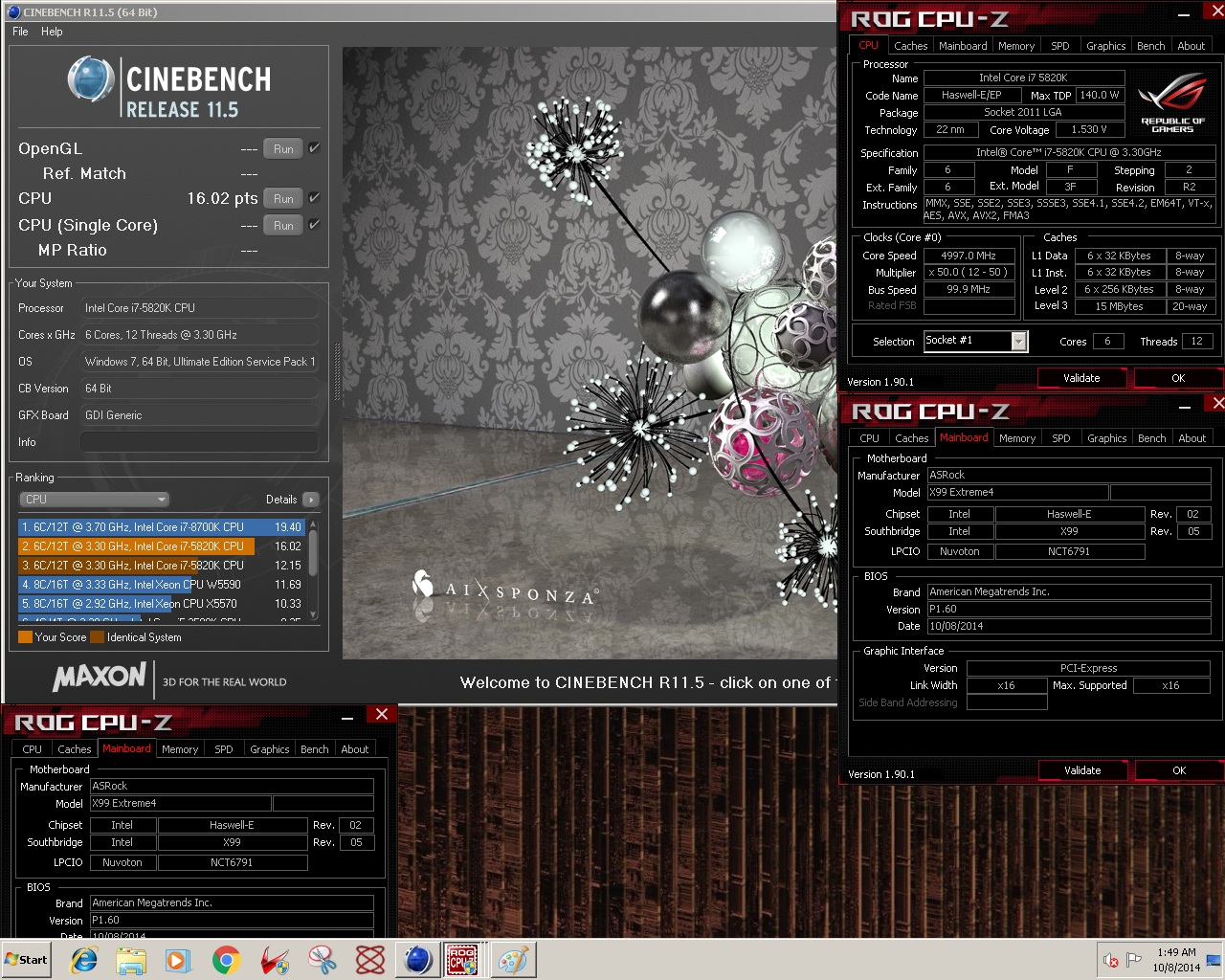Screen dimensions: 1225x980
Task: Open About tab in top-right CPU-Z
Action: 1192,46
